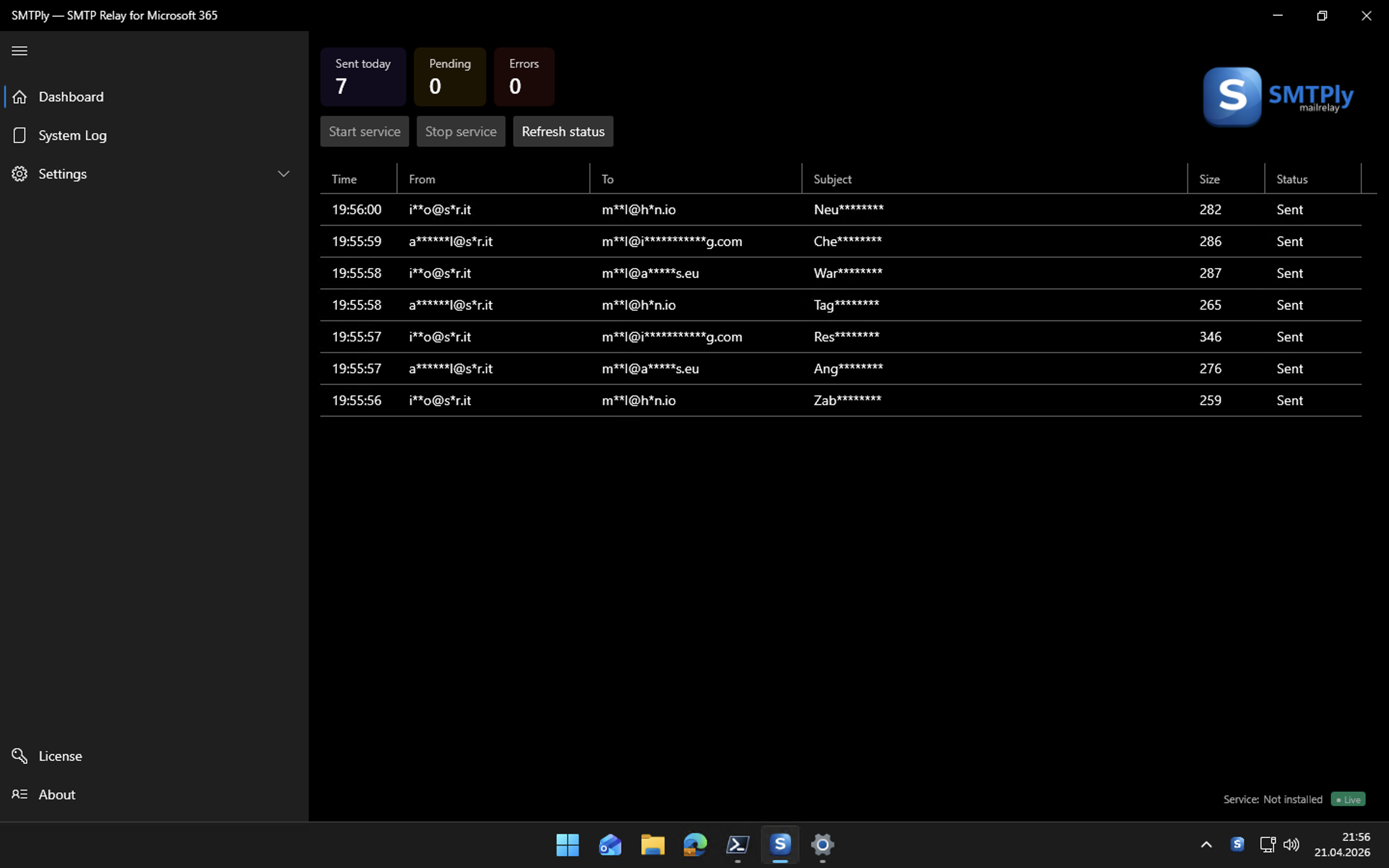The image size is (1389, 868).
Task: Click the Start service button
Action: pyautogui.click(x=365, y=131)
